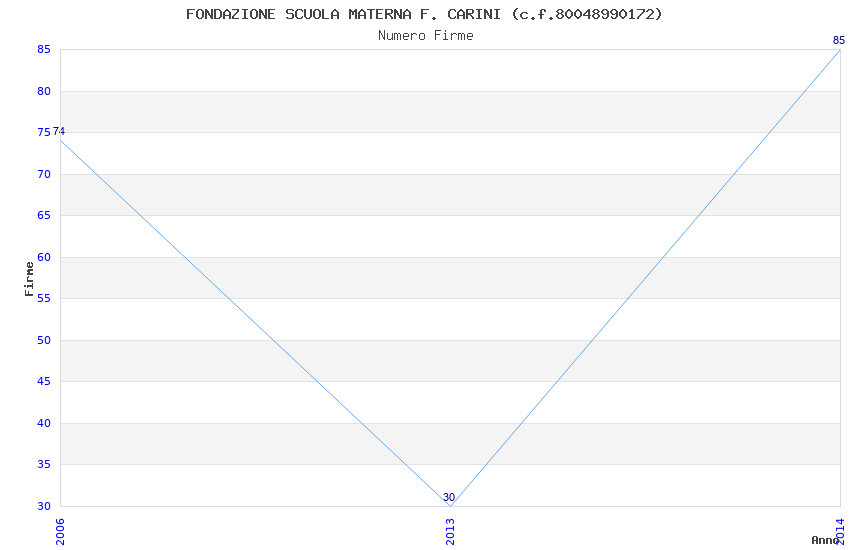Click the x-axis year 2014

(x=840, y=531)
